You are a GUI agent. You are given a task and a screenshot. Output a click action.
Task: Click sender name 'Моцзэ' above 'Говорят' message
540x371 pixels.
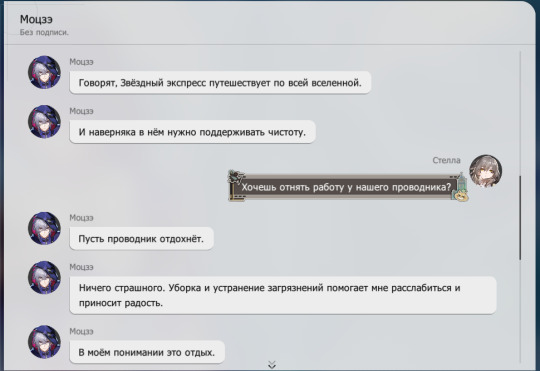(x=81, y=62)
